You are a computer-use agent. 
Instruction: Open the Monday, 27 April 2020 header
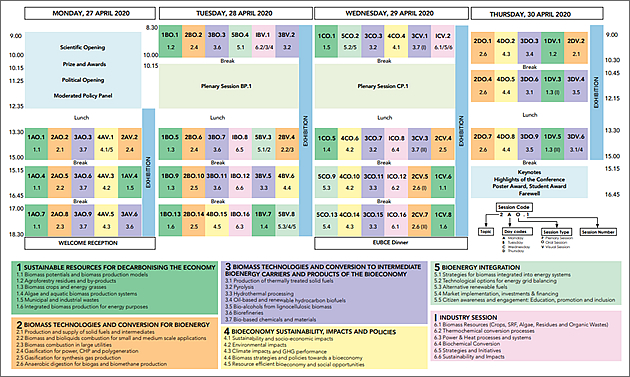(x=90, y=13)
